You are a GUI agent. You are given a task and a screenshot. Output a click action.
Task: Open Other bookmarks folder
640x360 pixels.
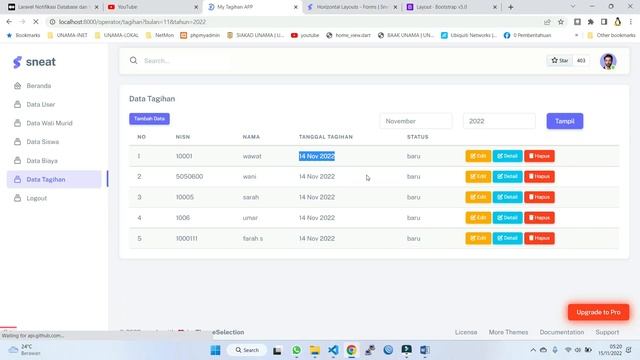(611, 36)
